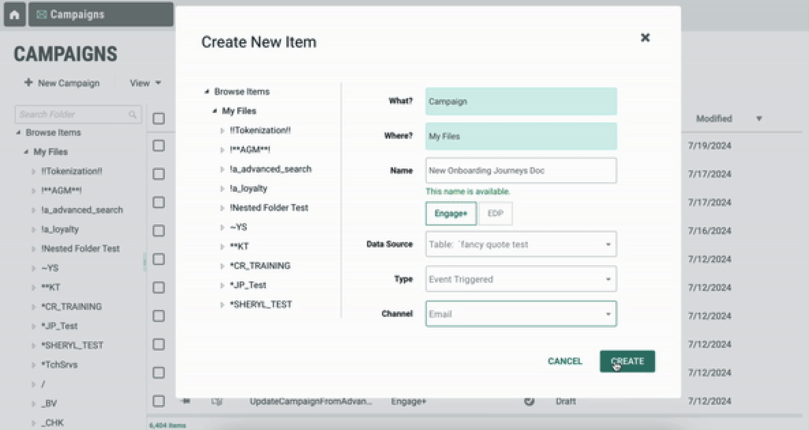Screen dimensions: 809x430
Task: Click the plus icon for New Campaign
Action: click(28, 83)
